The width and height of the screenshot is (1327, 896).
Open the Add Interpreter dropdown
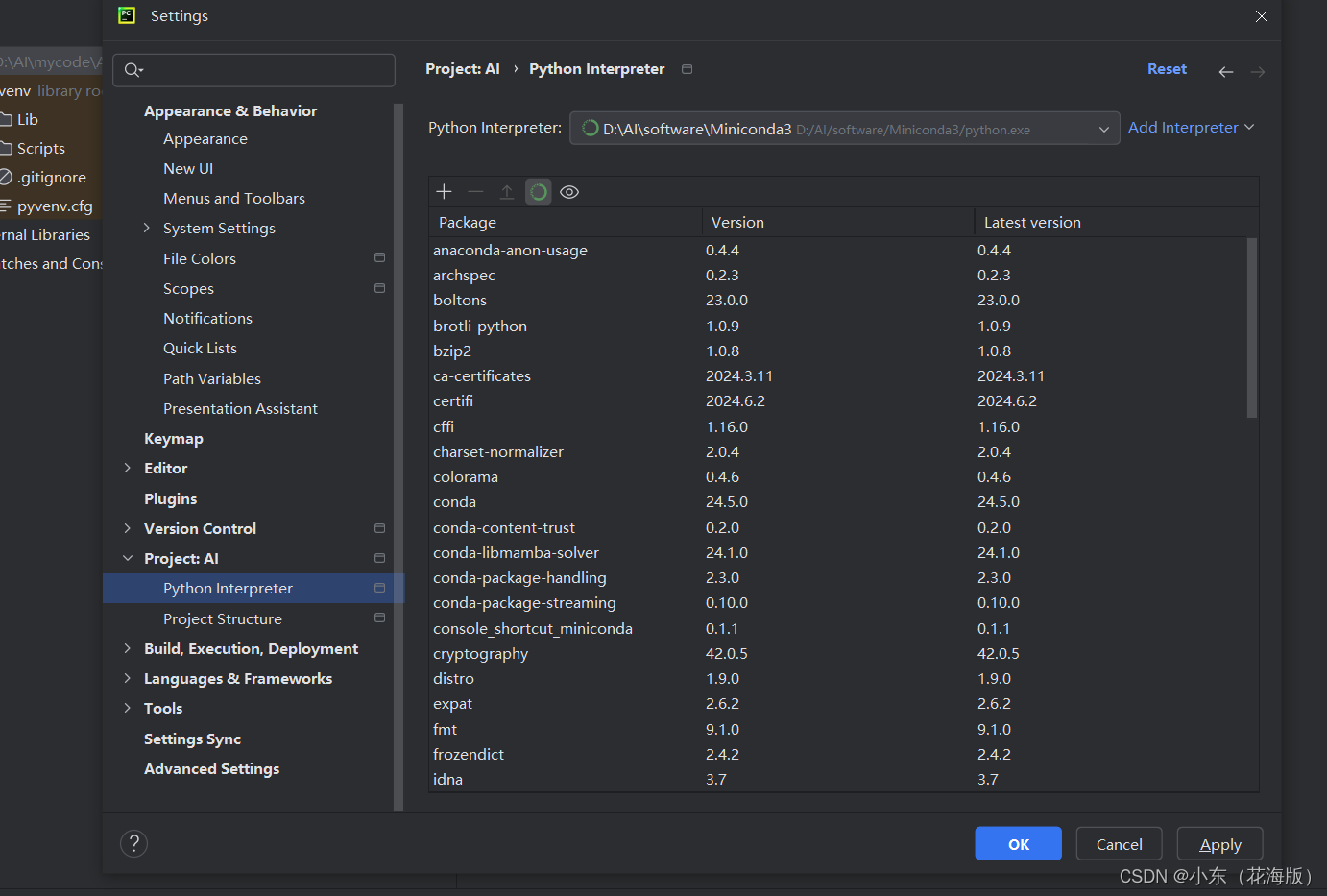(1191, 128)
